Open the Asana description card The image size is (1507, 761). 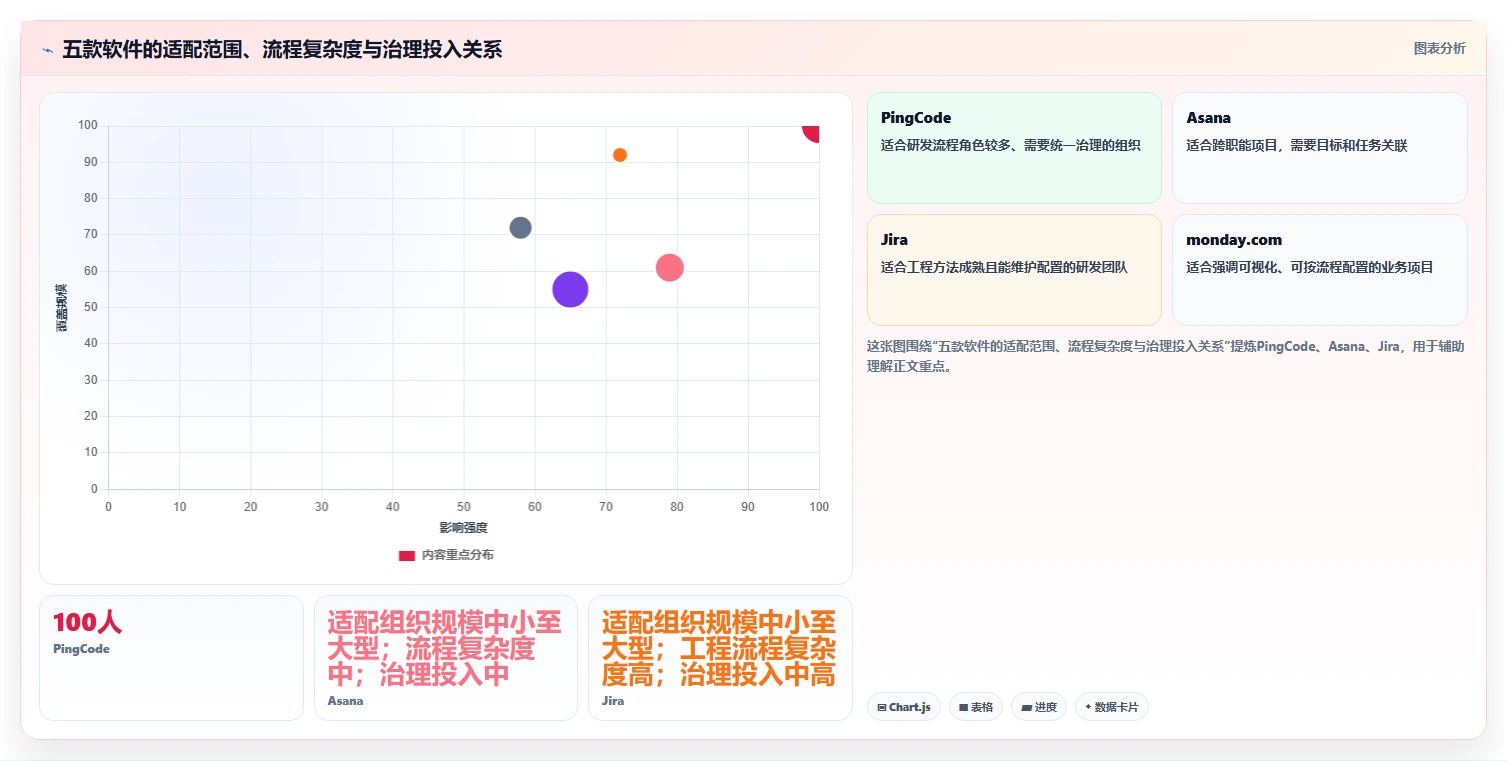pos(1319,148)
